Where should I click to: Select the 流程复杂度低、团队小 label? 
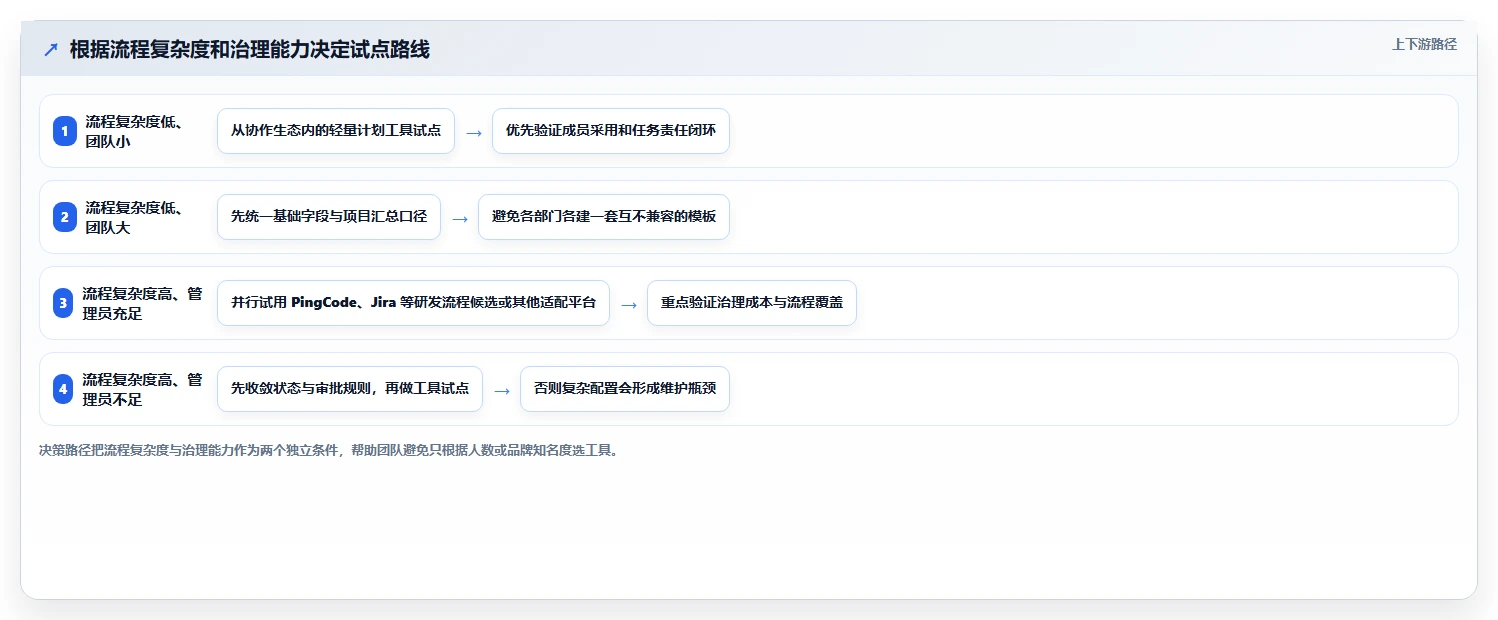pyautogui.click(x=133, y=131)
